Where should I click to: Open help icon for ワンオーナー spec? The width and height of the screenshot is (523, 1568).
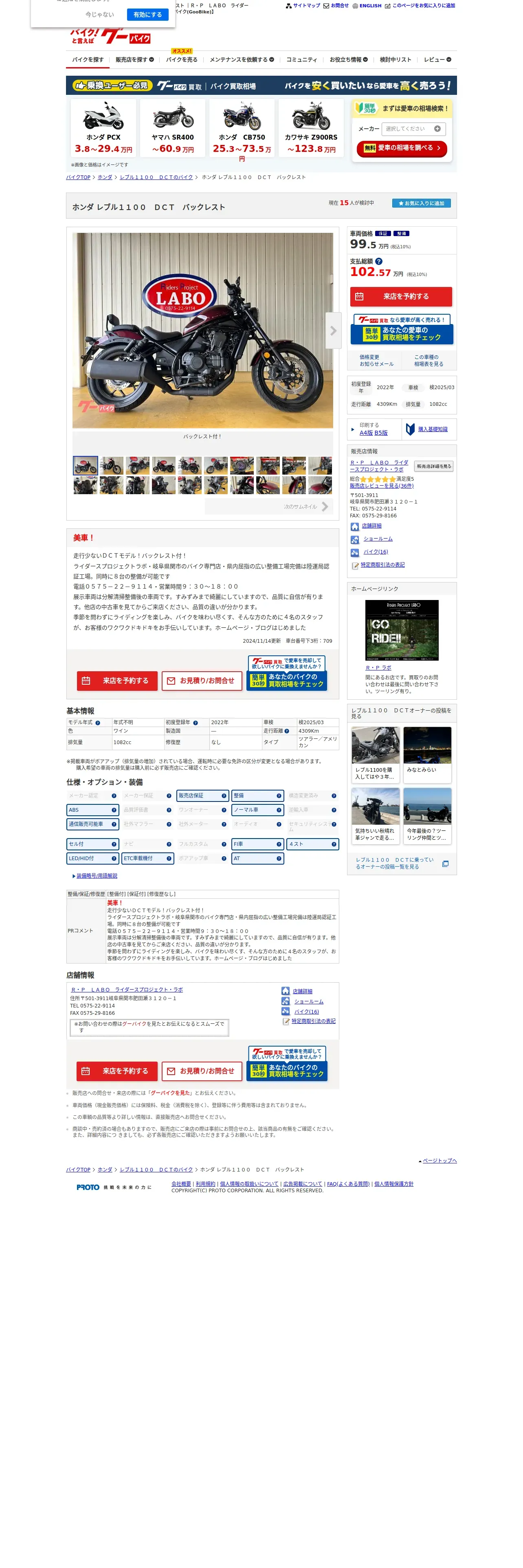pyautogui.click(x=224, y=810)
